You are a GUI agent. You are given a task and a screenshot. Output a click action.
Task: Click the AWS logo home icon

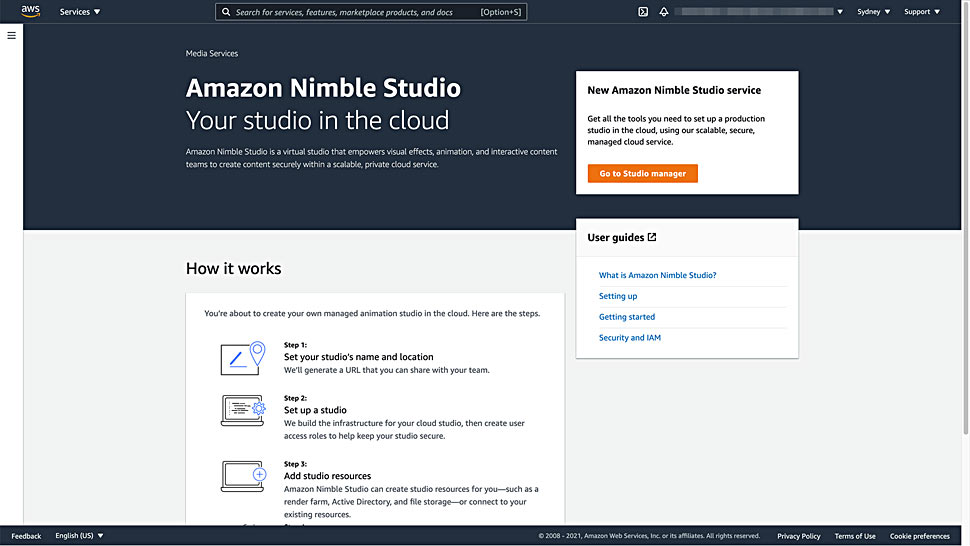click(30, 11)
